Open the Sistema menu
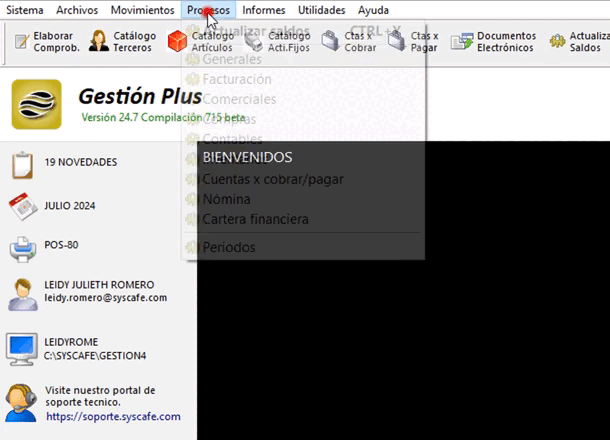Image resolution: width=610 pixels, height=440 pixels. click(x=25, y=10)
